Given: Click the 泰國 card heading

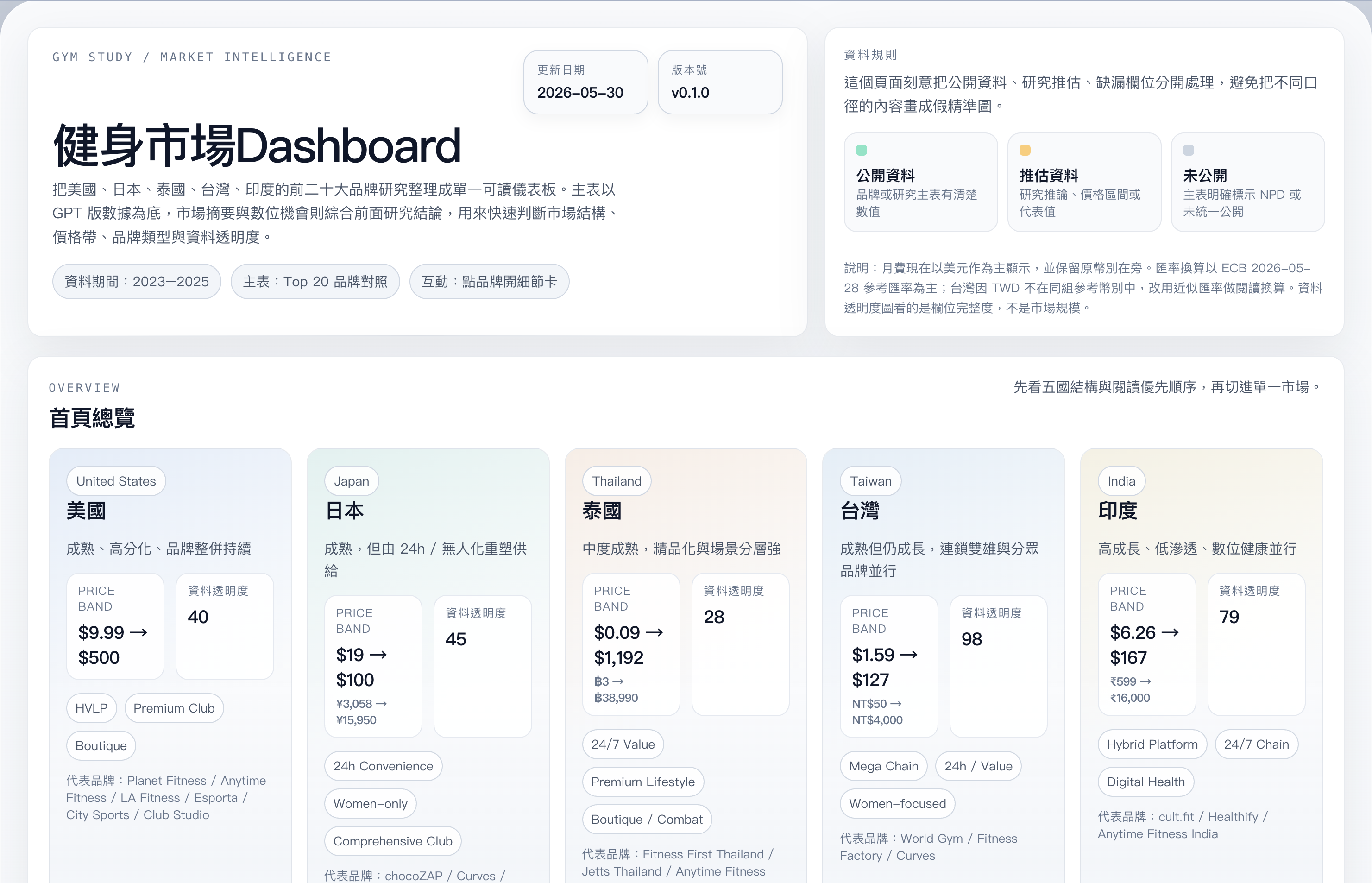Looking at the screenshot, I should 602,511.
